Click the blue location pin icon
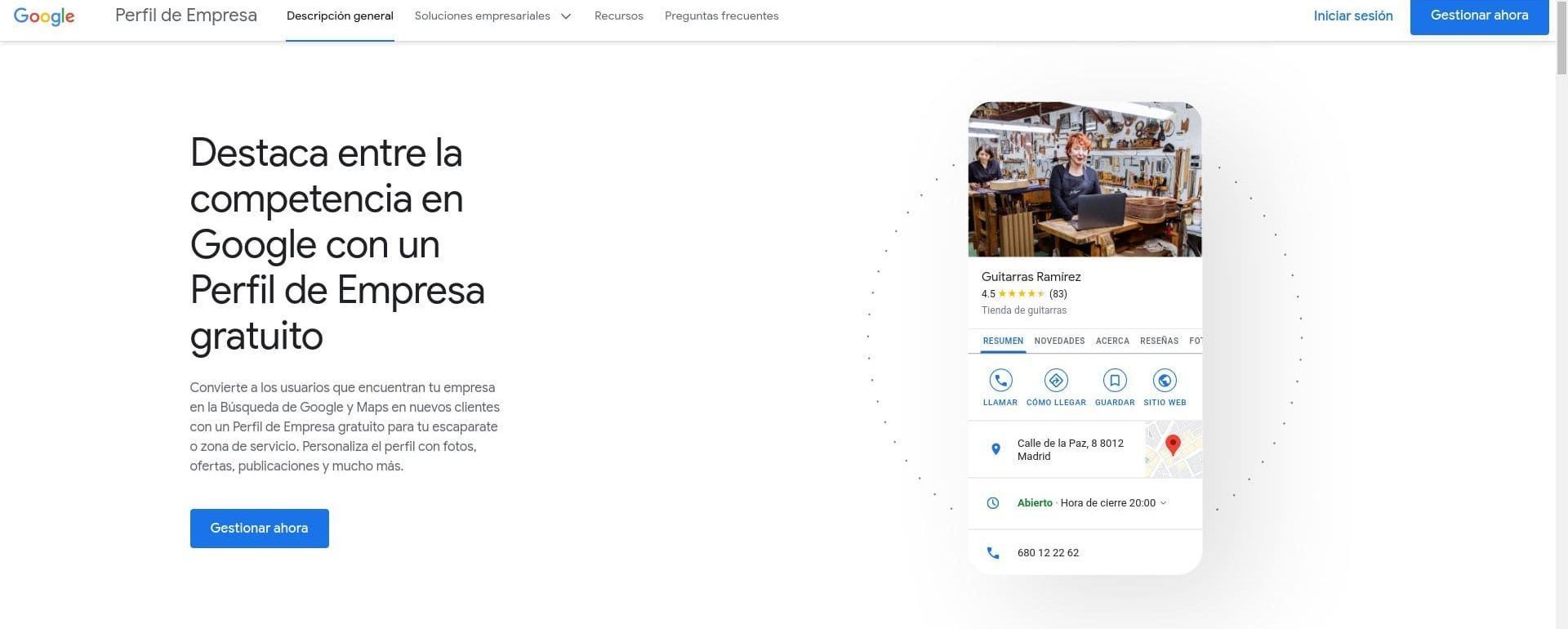Image resolution: width=1568 pixels, height=629 pixels. [x=996, y=449]
